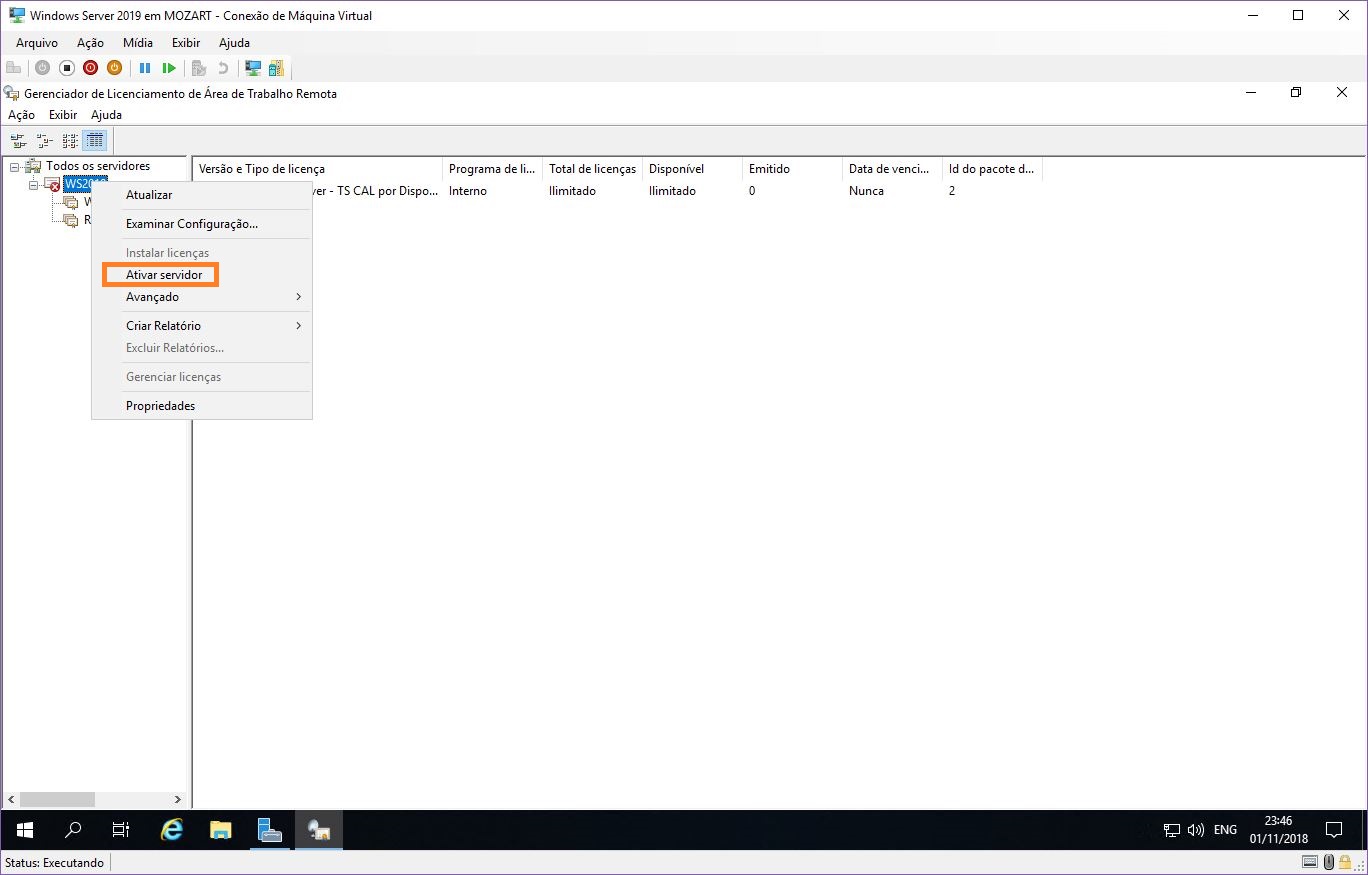Shut down the VM using the red power icon
Image resolution: width=1368 pixels, height=875 pixels.
[90, 68]
